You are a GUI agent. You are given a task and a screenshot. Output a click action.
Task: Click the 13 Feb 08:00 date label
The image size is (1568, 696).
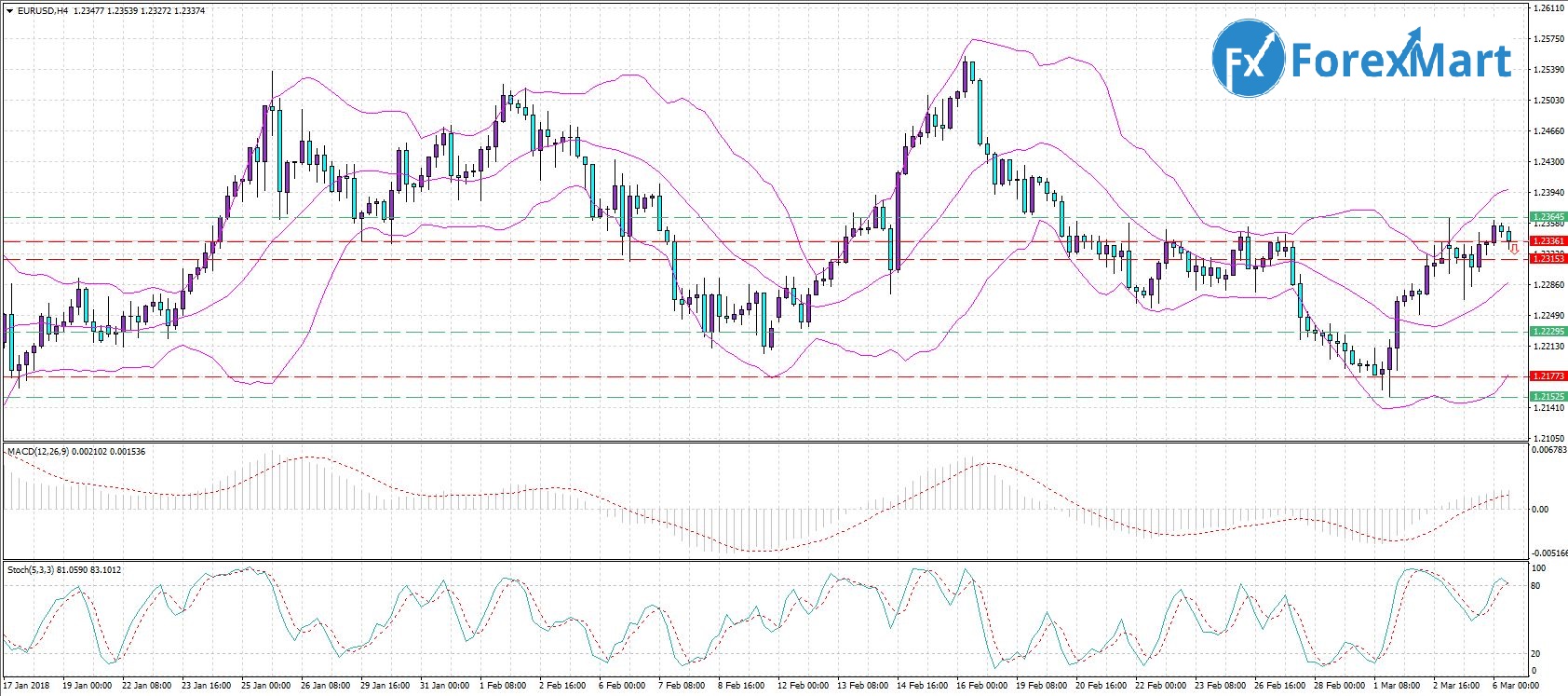click(x=862, y=686)
